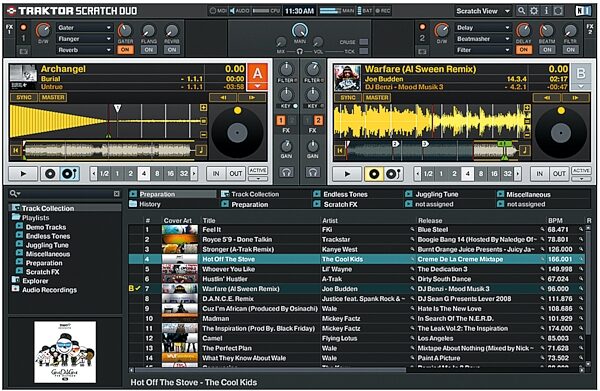Toggle Filter ON button in FX 2
600x391 pixels.
tap(571, 50)
